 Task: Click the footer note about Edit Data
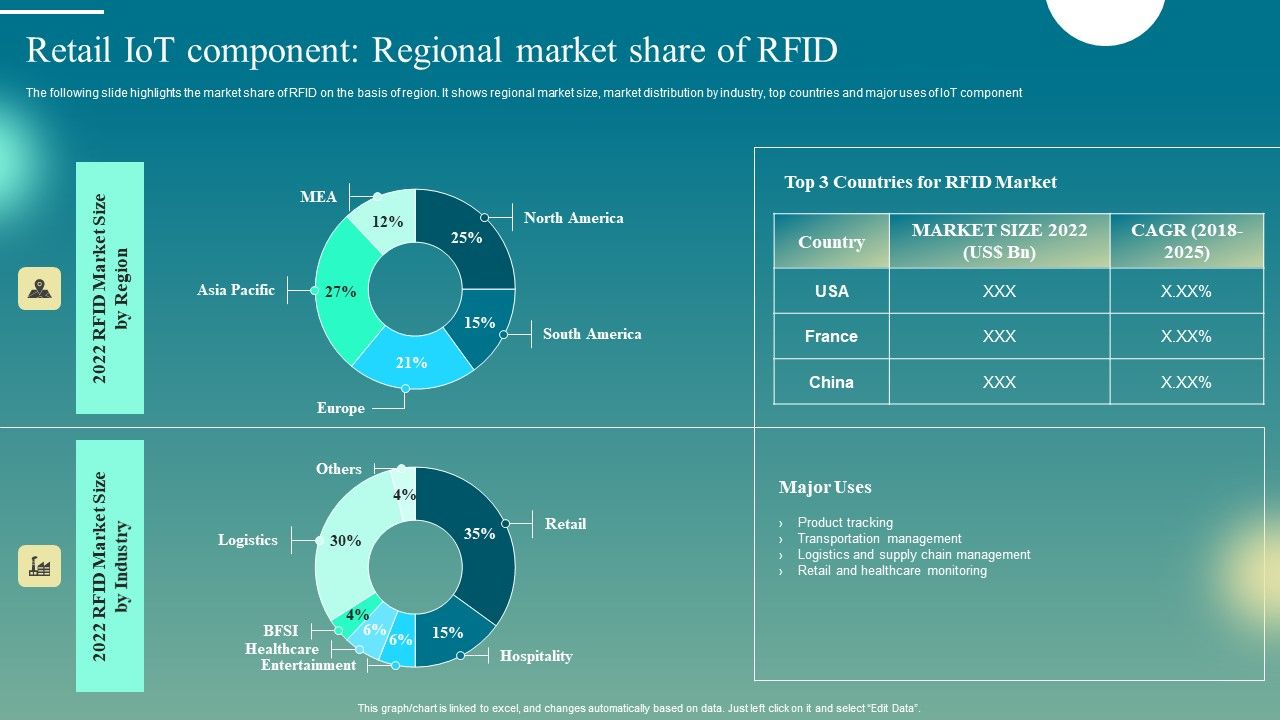tap(639, 708)
